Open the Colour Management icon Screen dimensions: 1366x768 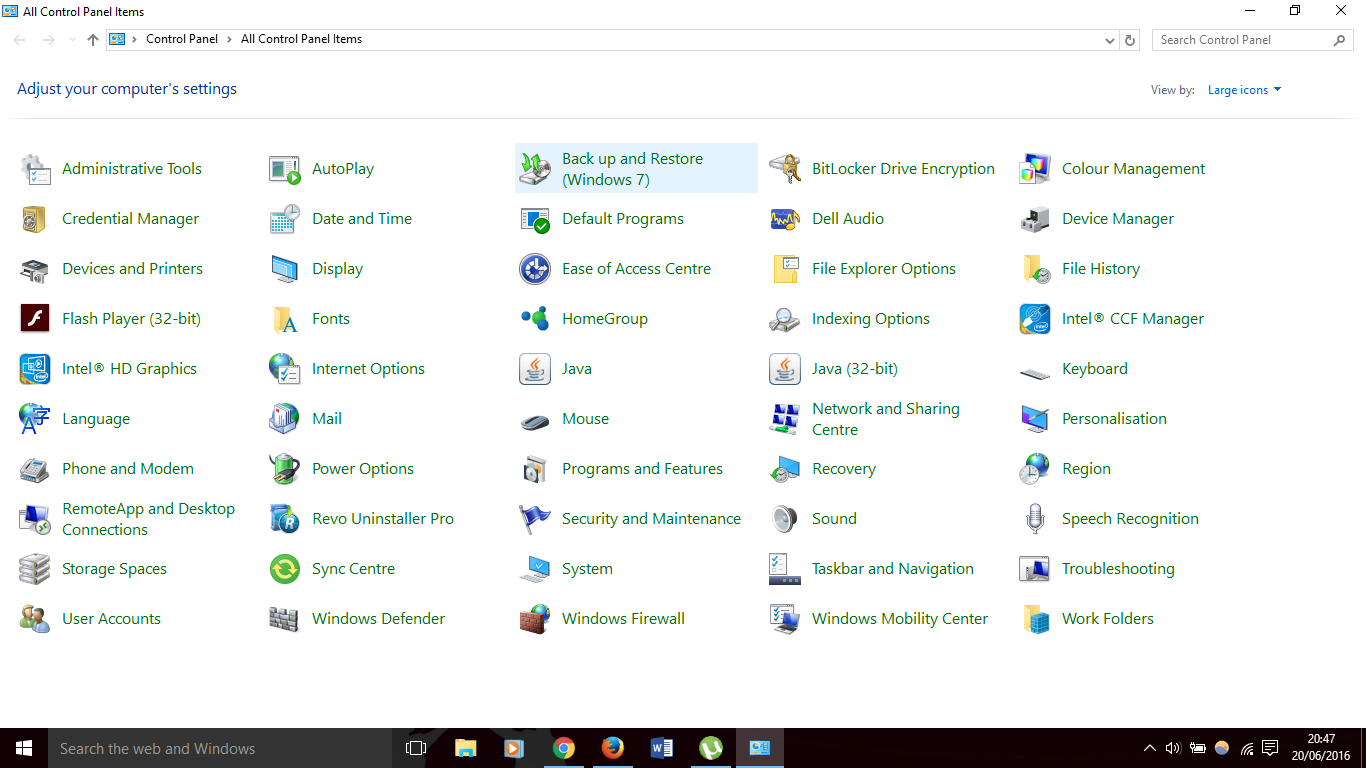point(1035,169)
